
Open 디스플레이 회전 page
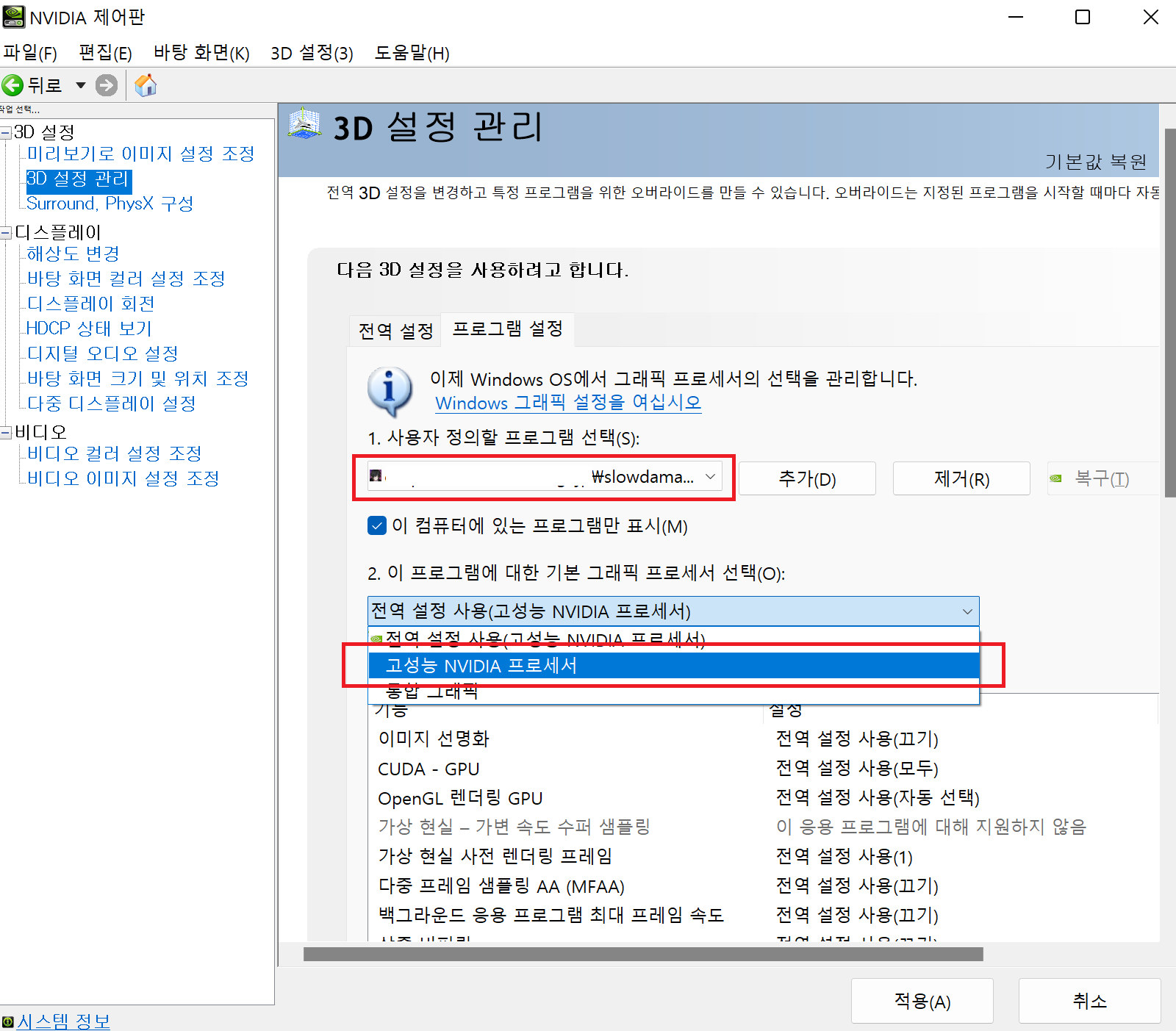click(90, 303)
